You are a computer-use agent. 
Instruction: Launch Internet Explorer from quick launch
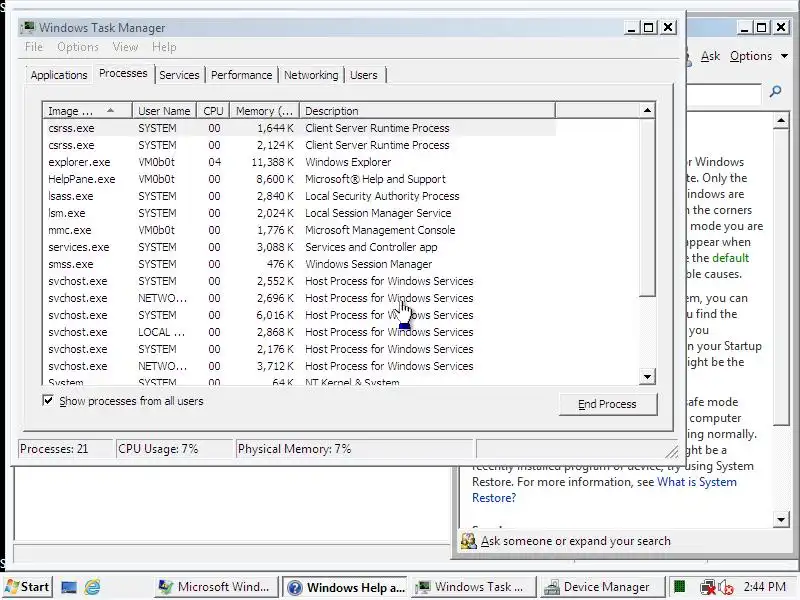92,587
